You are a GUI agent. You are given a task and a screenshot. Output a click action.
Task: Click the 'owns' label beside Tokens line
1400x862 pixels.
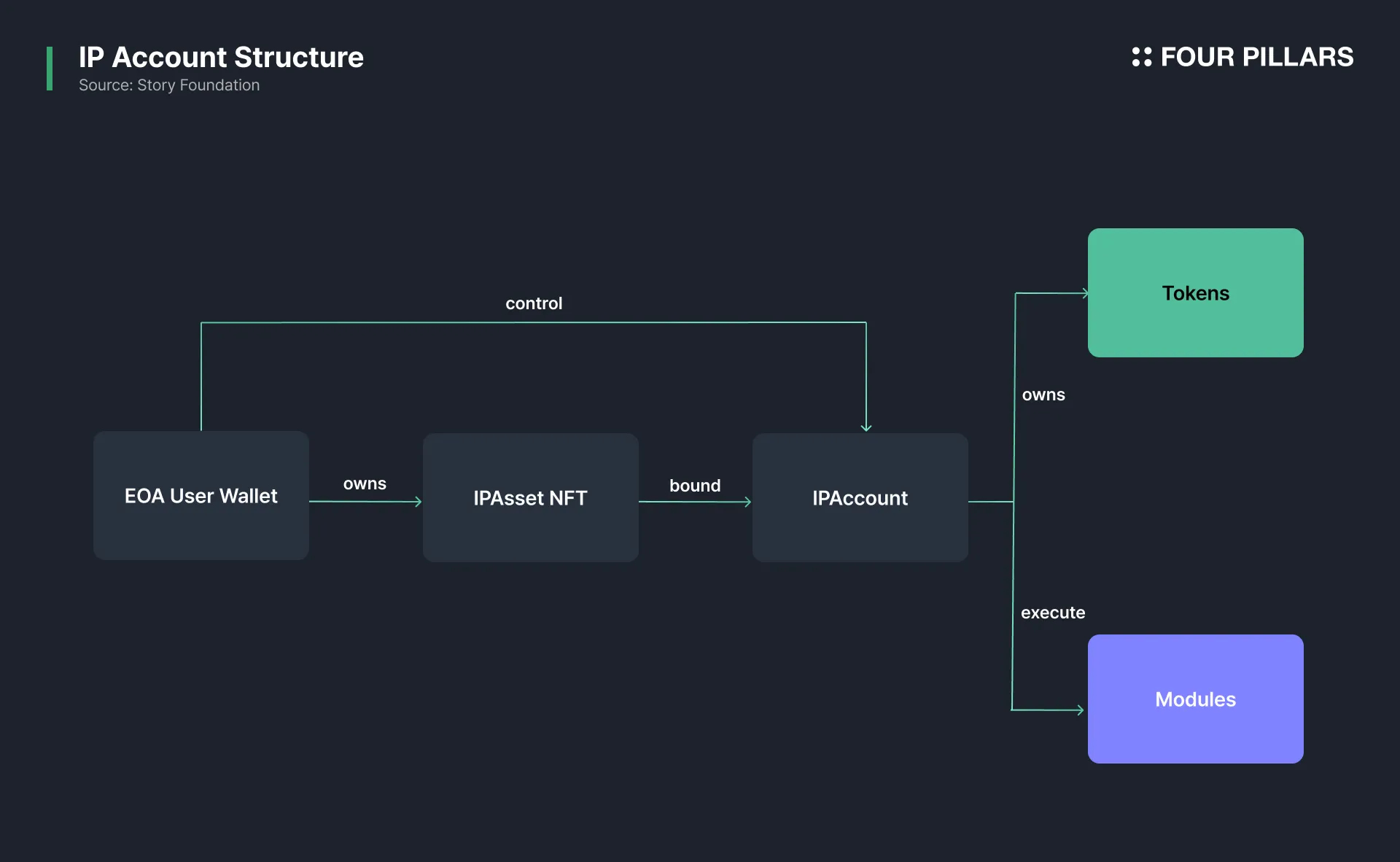[1043, 395]
